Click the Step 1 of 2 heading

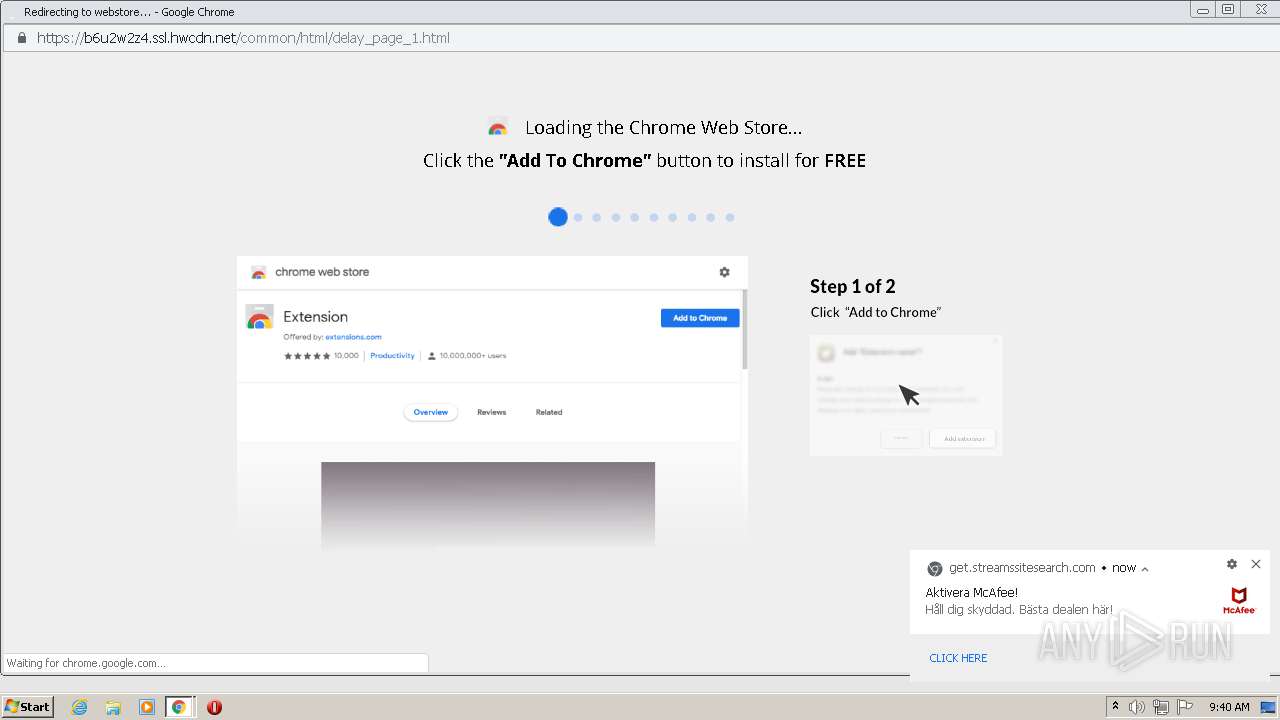[853, 286]
